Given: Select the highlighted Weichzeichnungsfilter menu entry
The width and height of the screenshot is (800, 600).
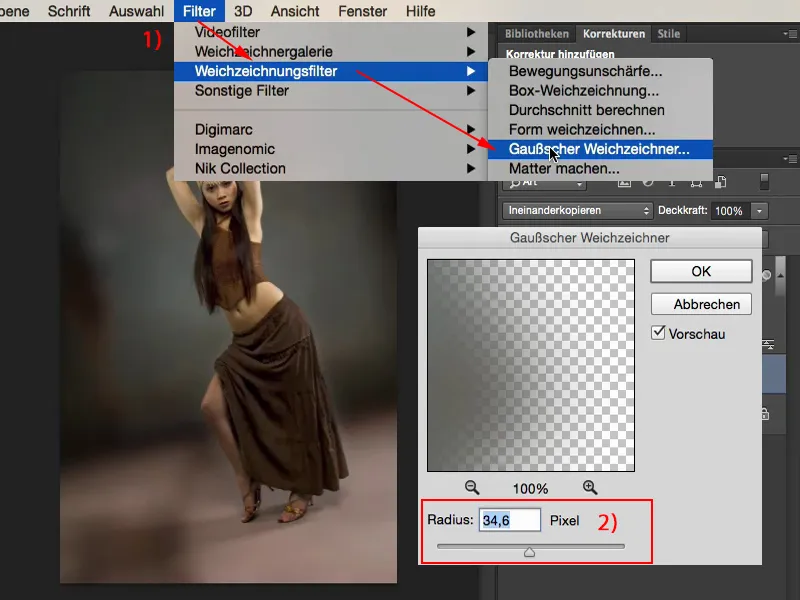Looking at the screenshot, I should click(331, 71).
